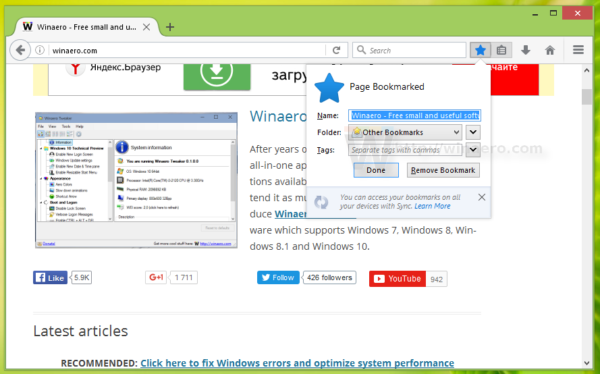The height and width of the screenshot is (374, 600).
Task: Click the green download ad button
Action: (217, 77)
